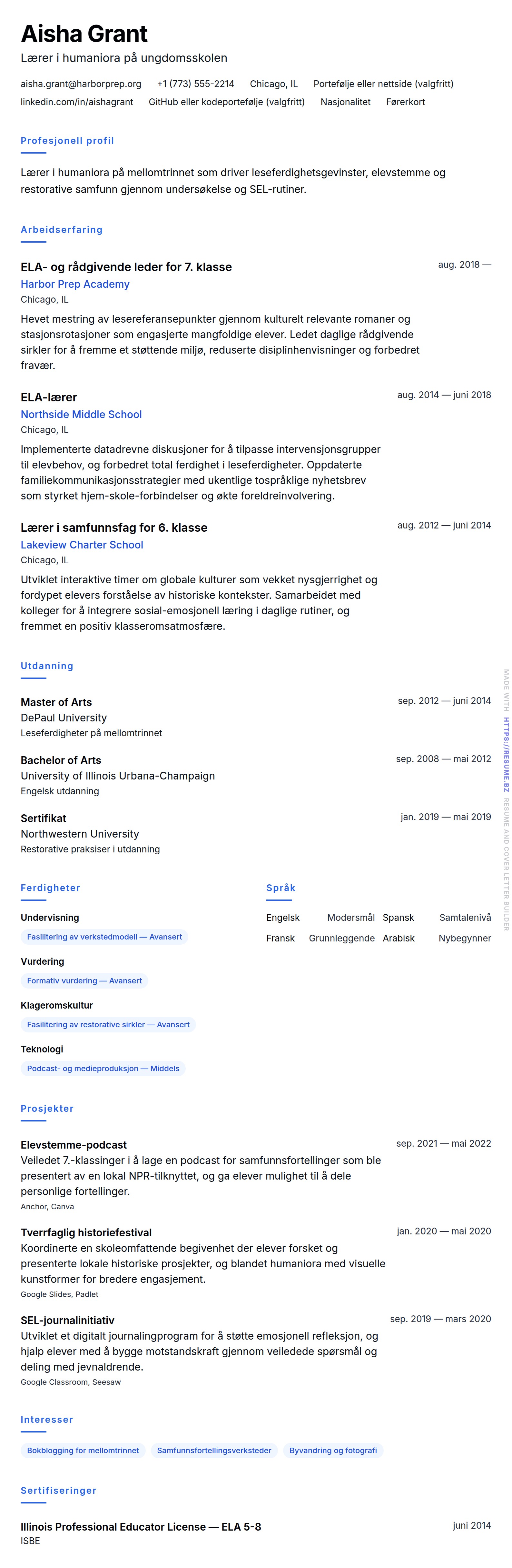Image resolution: width=512 pixels, height=1568 pixels.
Task: Select the Portefølje eller nettside placeholder text
Action: tap(383, 84)
